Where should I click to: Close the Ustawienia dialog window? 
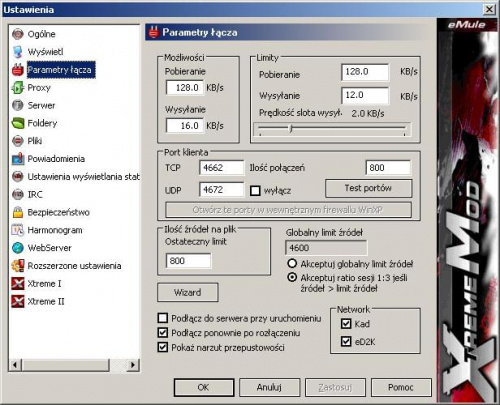click(x=489, y=9)
